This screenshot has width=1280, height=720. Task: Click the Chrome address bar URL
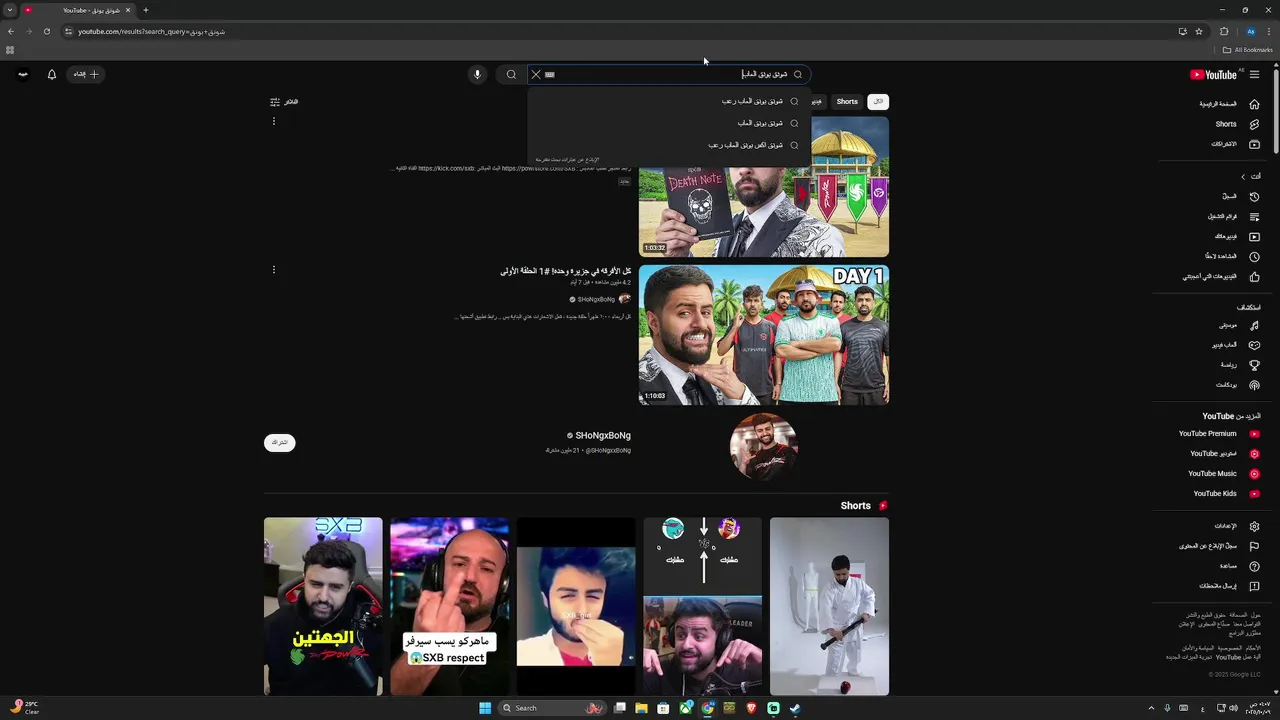tap(151, 31)
